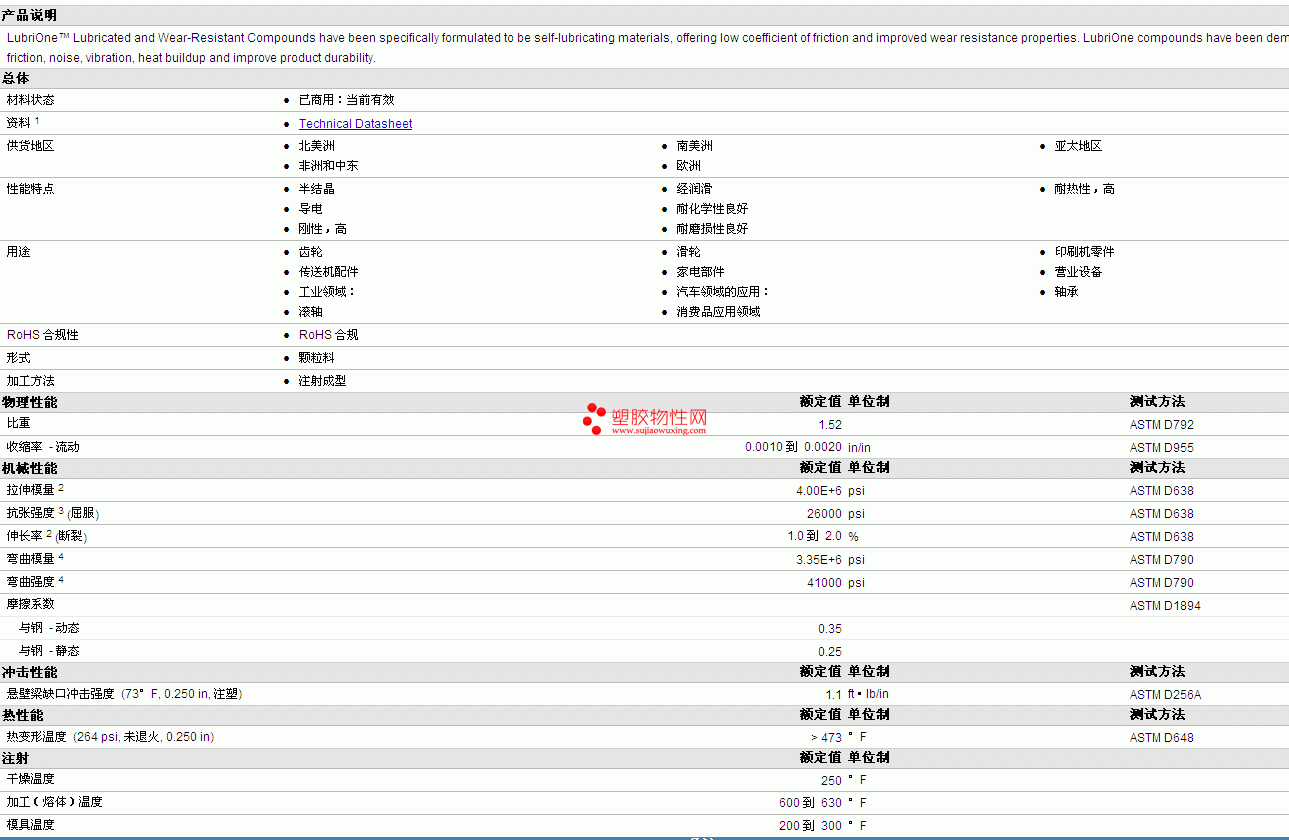Click the "用途" row label

pos(19,252)
